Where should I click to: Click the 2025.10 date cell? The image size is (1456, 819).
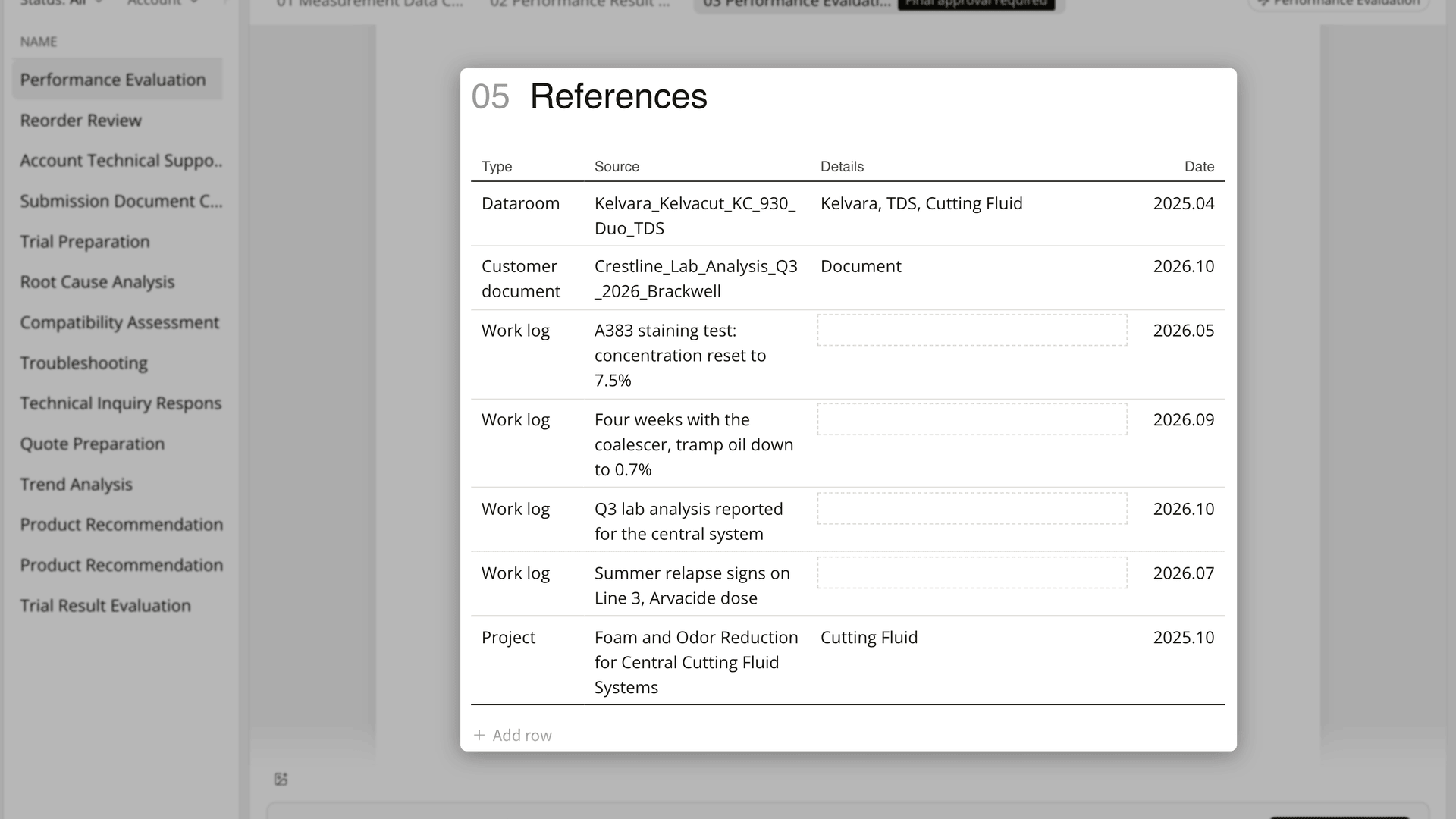(x=1183, y=637)
